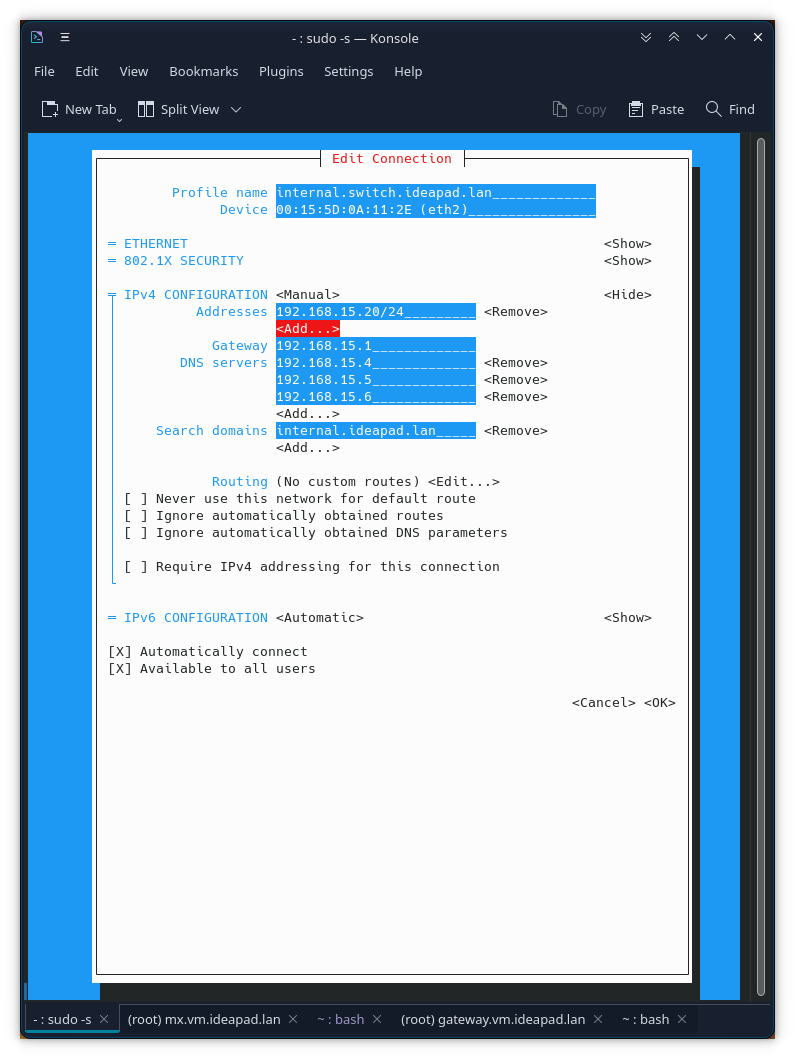The image size is (795, 1059).
Task: Open the Settings menu
Action: pyautogui.click(x=349, y=72)
